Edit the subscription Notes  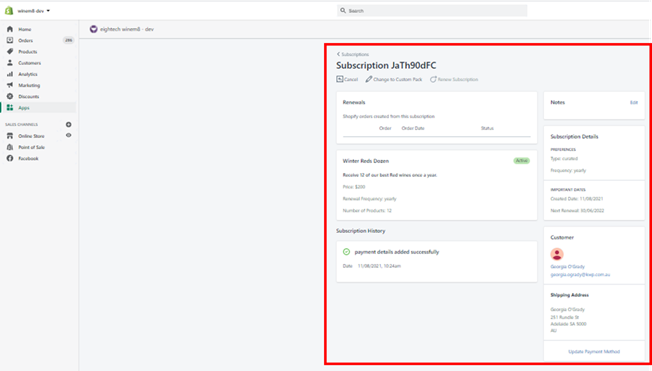pyautogui.click(x=634, y=102)
